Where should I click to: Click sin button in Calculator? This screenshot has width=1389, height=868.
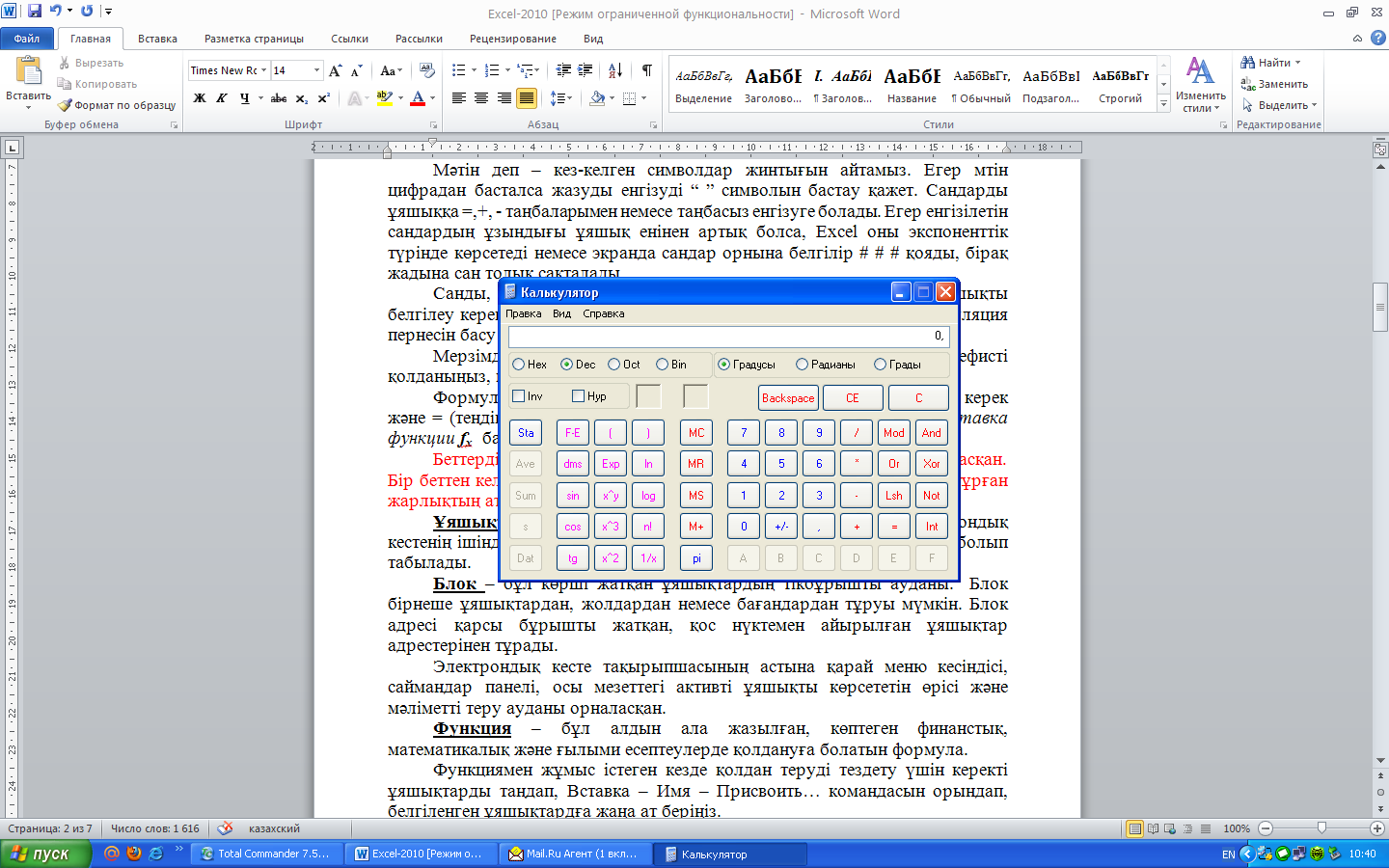click(x=573, y=496)
